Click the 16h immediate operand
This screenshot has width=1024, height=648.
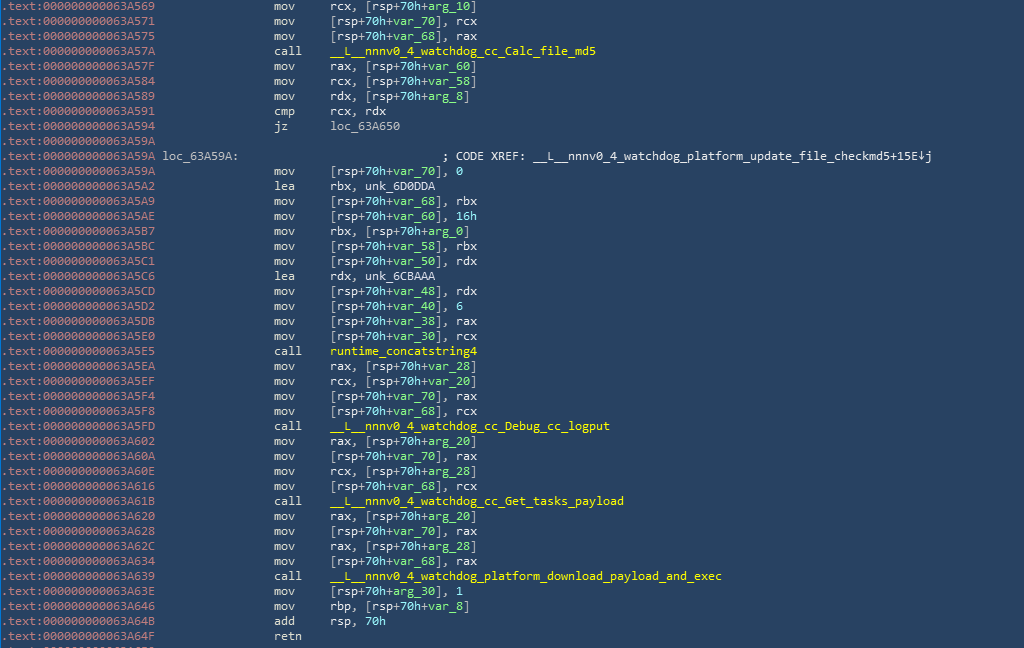[x=468, y=216]
